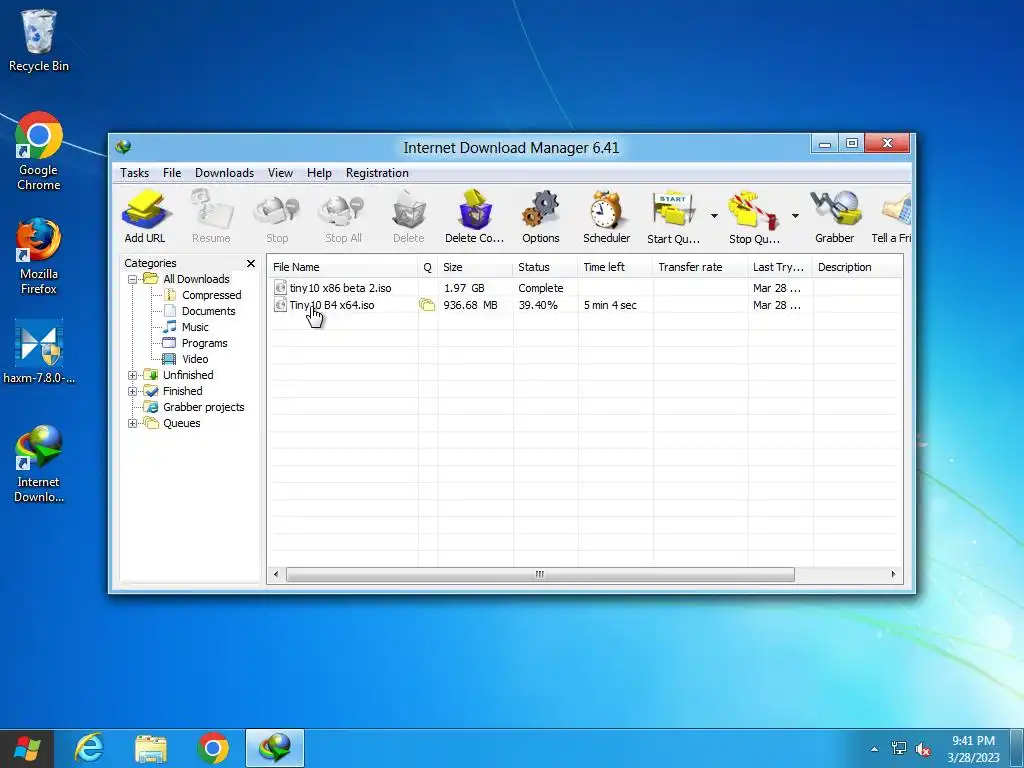1024x768 pixels.
Task: Close the Categories panel
Action: 251,263
